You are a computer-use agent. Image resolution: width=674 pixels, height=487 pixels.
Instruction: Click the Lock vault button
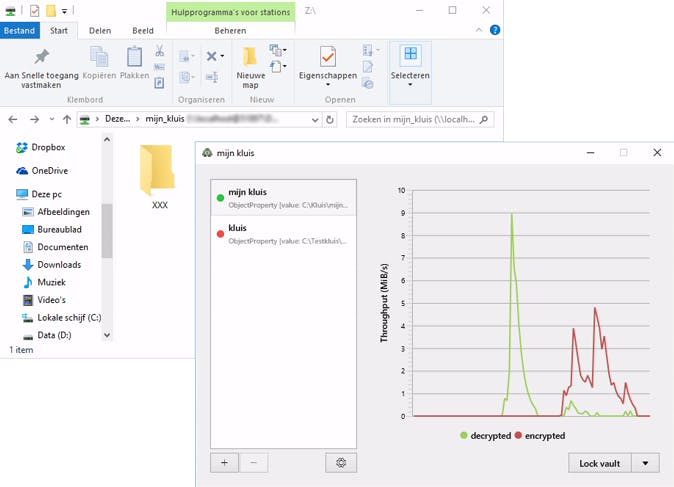tap(600, 463)
